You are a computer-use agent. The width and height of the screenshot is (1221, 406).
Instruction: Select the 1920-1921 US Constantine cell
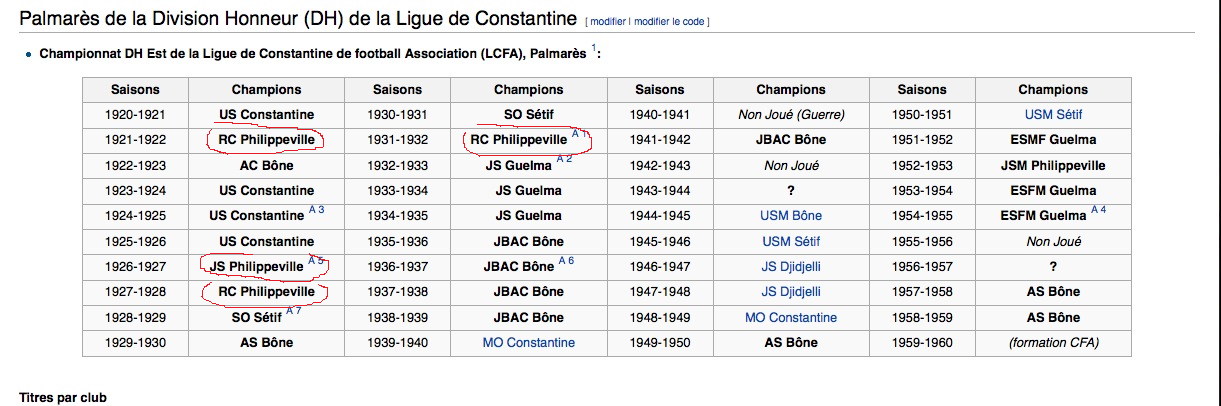pyautogui.click(x=266, y=115)
